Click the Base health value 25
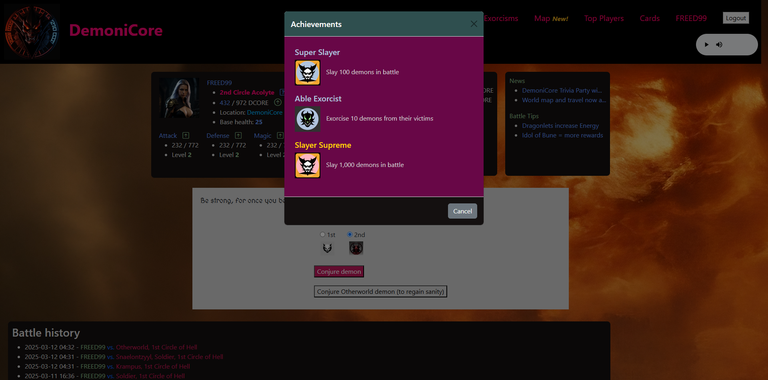The width and height of the screenshot is (768, 380). point(259,122)
